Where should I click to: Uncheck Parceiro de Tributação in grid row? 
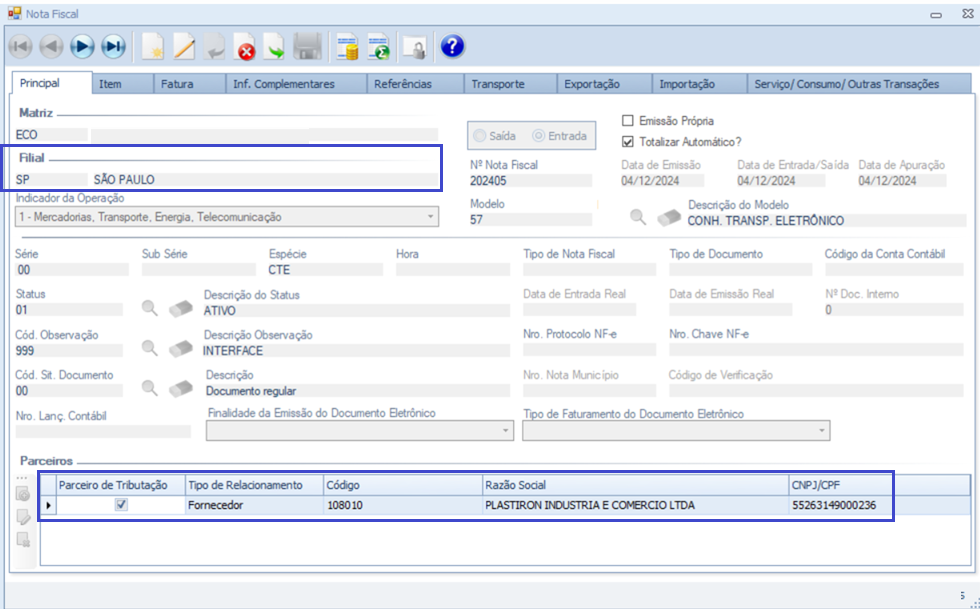coord(121,505)
